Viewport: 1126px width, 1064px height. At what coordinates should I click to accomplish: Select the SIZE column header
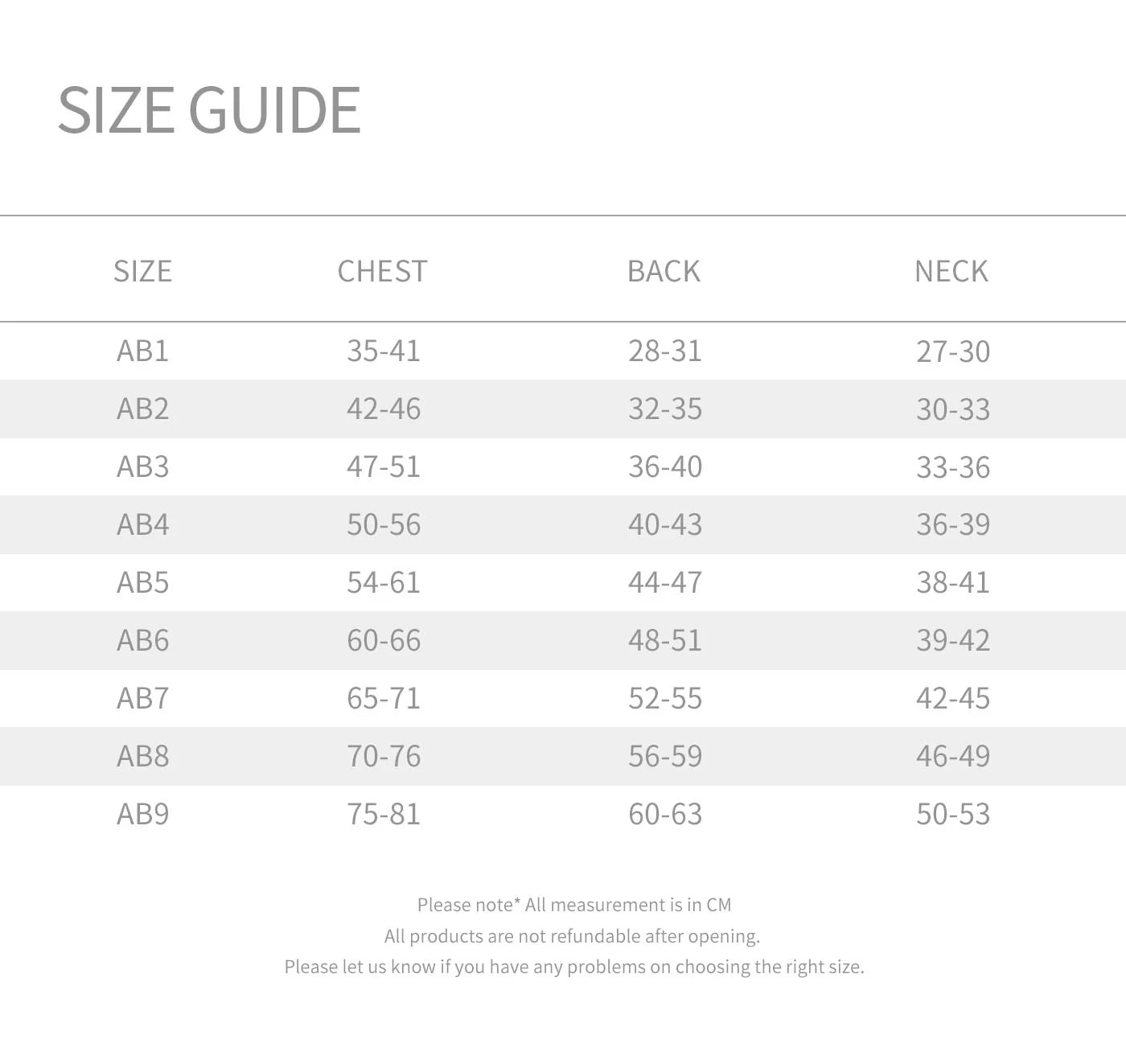142,271
